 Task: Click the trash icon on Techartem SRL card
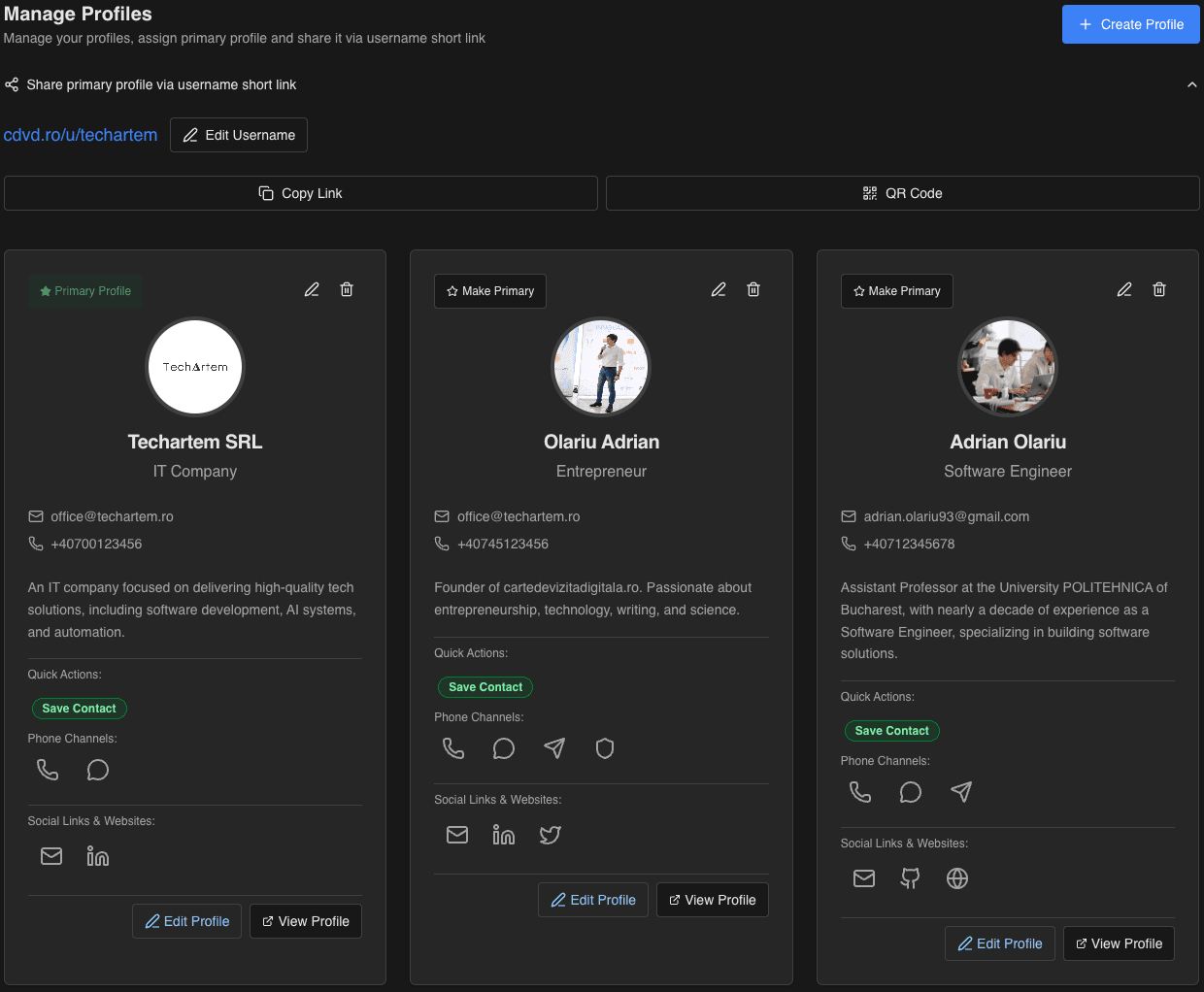click(347, 289)
